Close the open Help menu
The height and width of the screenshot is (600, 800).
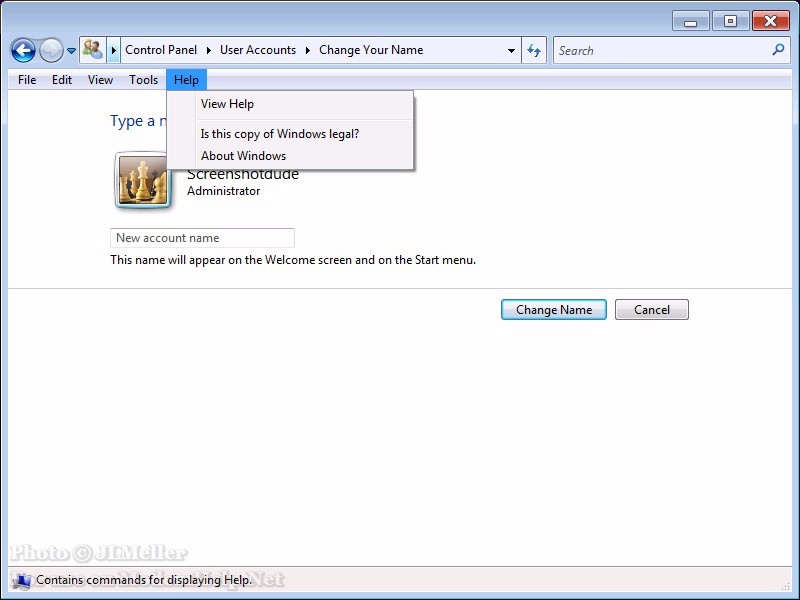tap(186, 80)
